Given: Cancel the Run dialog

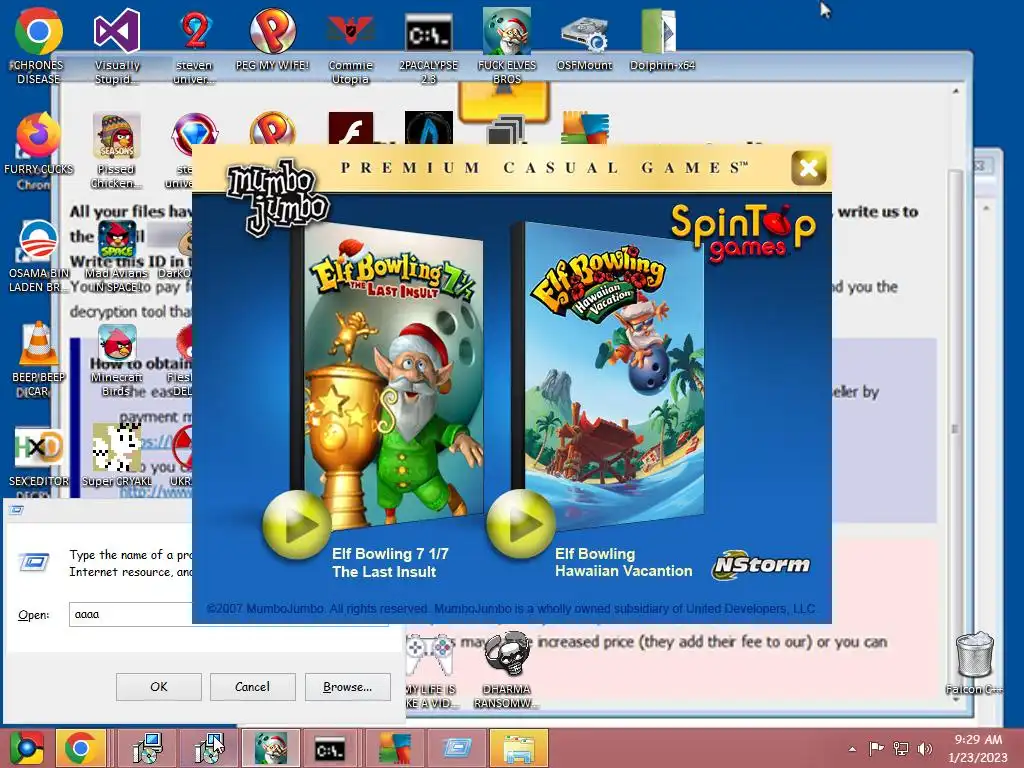Looking at the screenshot, I should 252,687.
